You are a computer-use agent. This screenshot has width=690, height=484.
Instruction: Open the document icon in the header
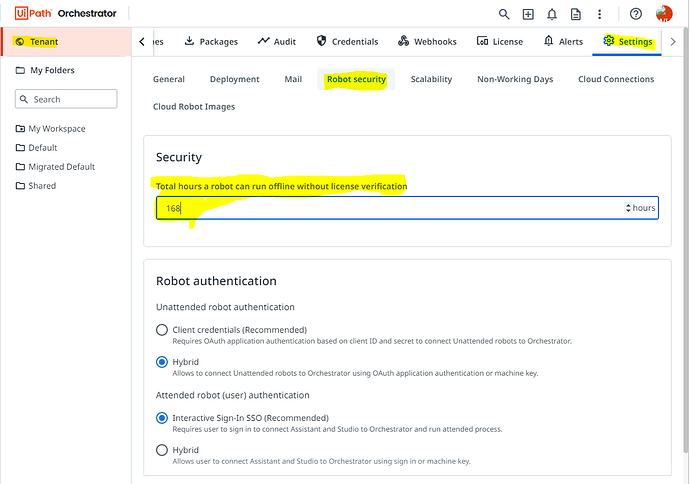tap(576, 14)
